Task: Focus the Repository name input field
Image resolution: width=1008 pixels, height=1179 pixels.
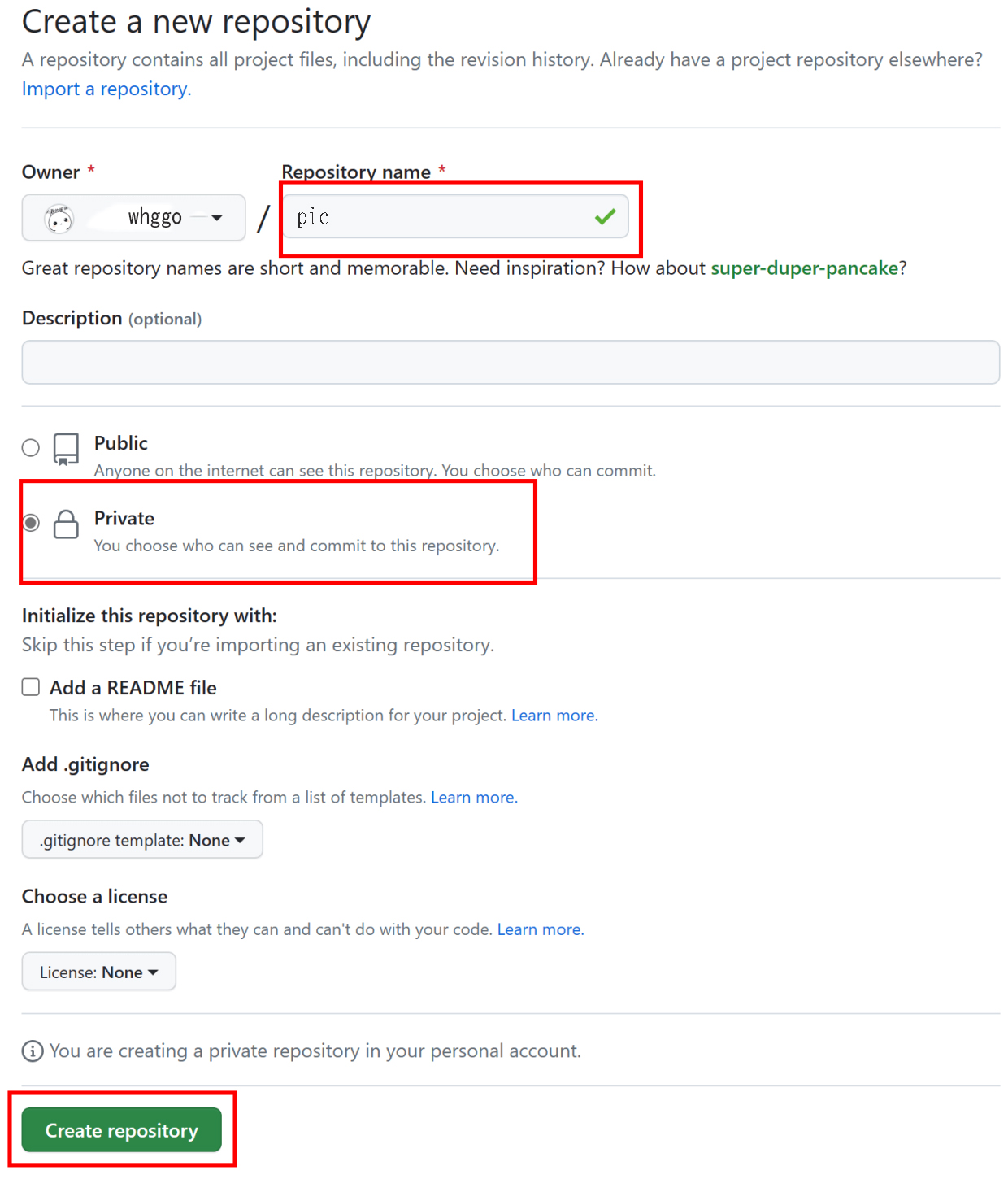Action: pyautogui.click(x=439, y=217)
